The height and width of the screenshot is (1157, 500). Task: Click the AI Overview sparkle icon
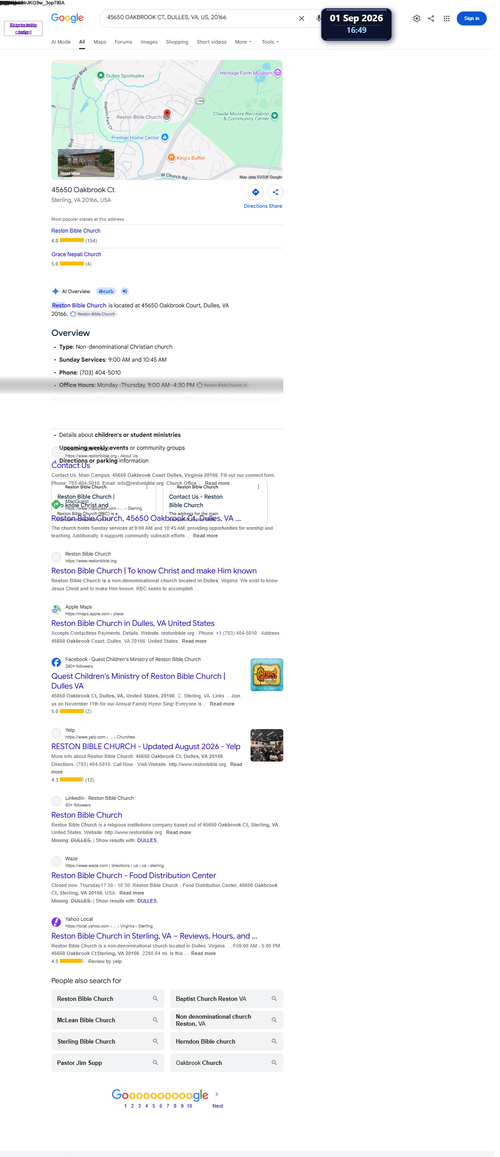tap(55, 291)
